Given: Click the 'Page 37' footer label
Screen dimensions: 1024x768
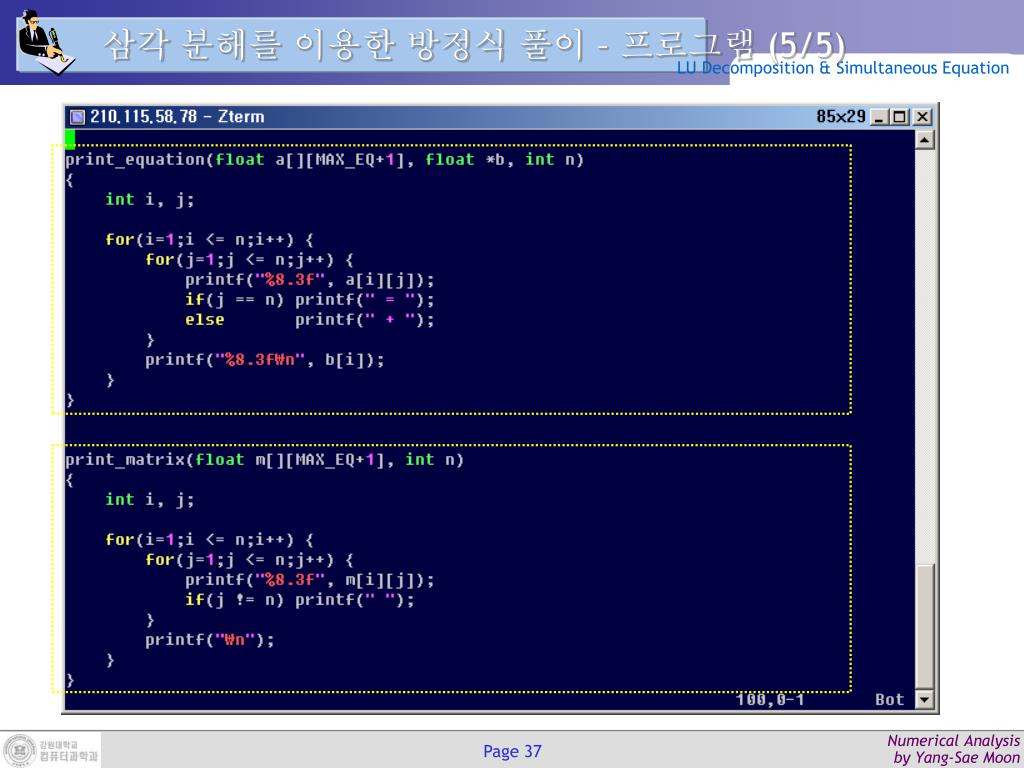Looking at the screenshot, I should coord(512,752).
